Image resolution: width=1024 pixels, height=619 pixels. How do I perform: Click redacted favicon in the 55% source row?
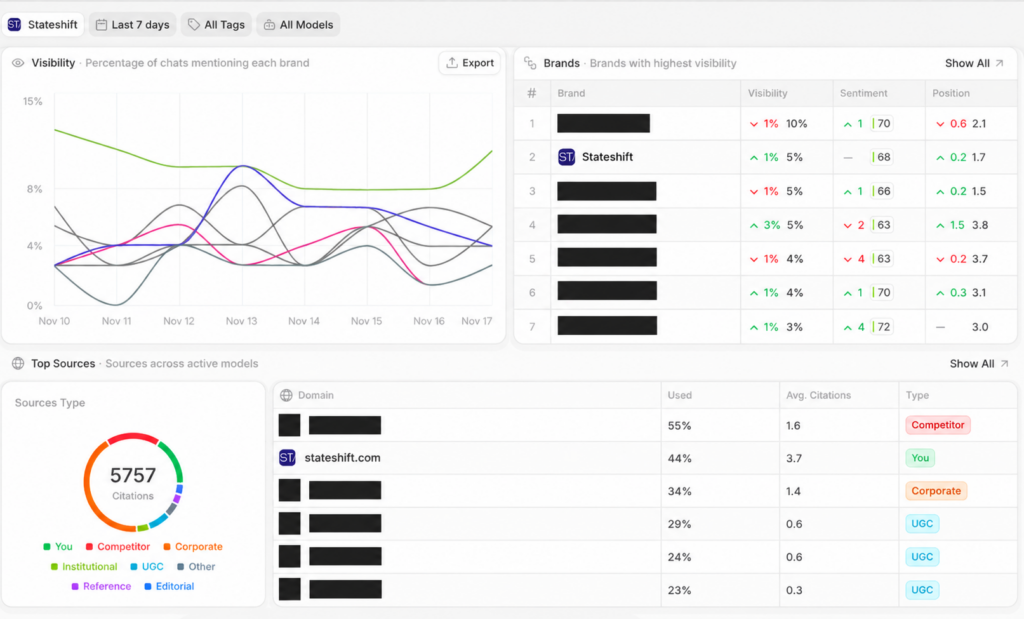pos(289,425)
